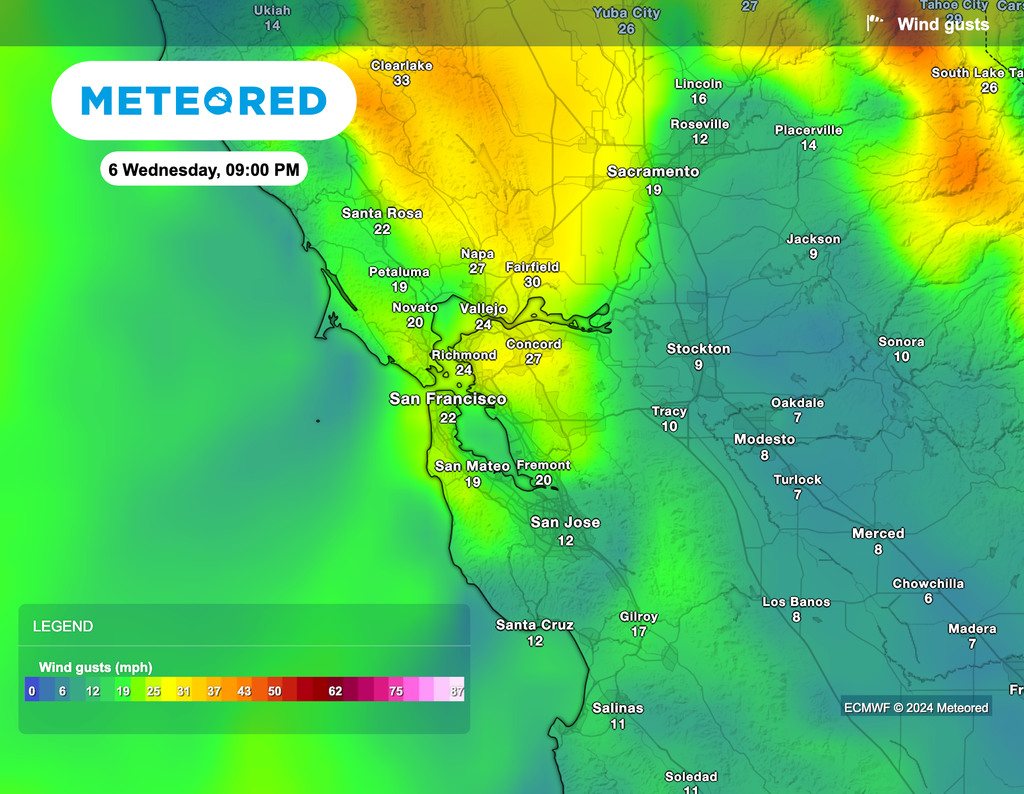Open the date selector showing 6 Wednesday 09:00 PM
The height and width of the screenshot is (794, 1024).
205,170
